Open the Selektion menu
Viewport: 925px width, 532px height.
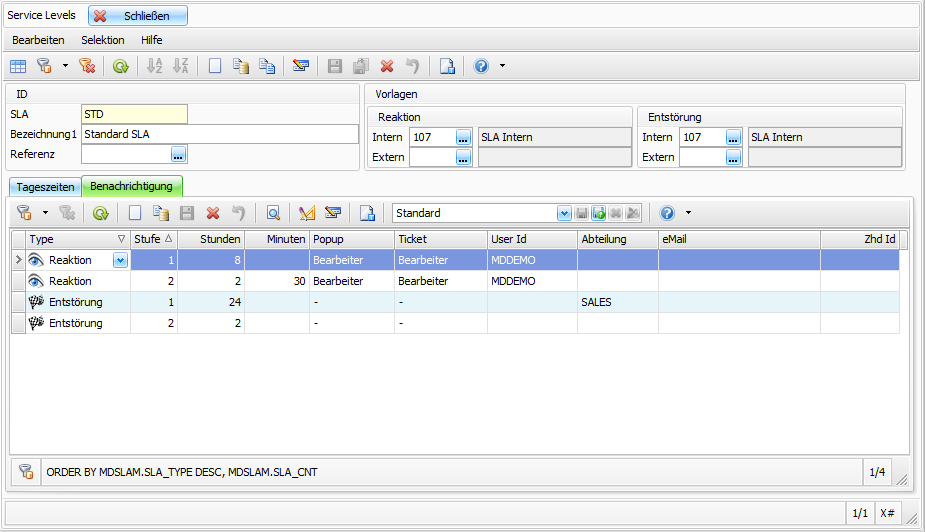tap(103, 40)
